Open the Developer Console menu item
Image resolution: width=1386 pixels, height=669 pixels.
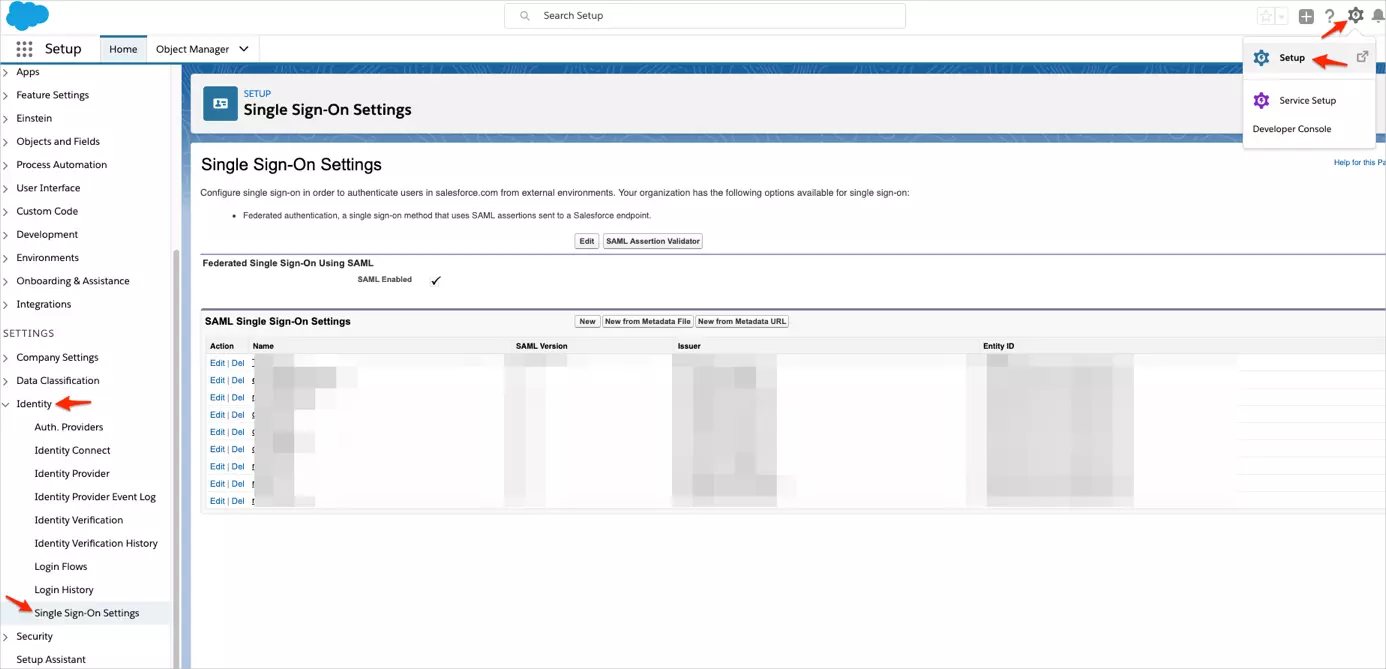coord(1291,128)
